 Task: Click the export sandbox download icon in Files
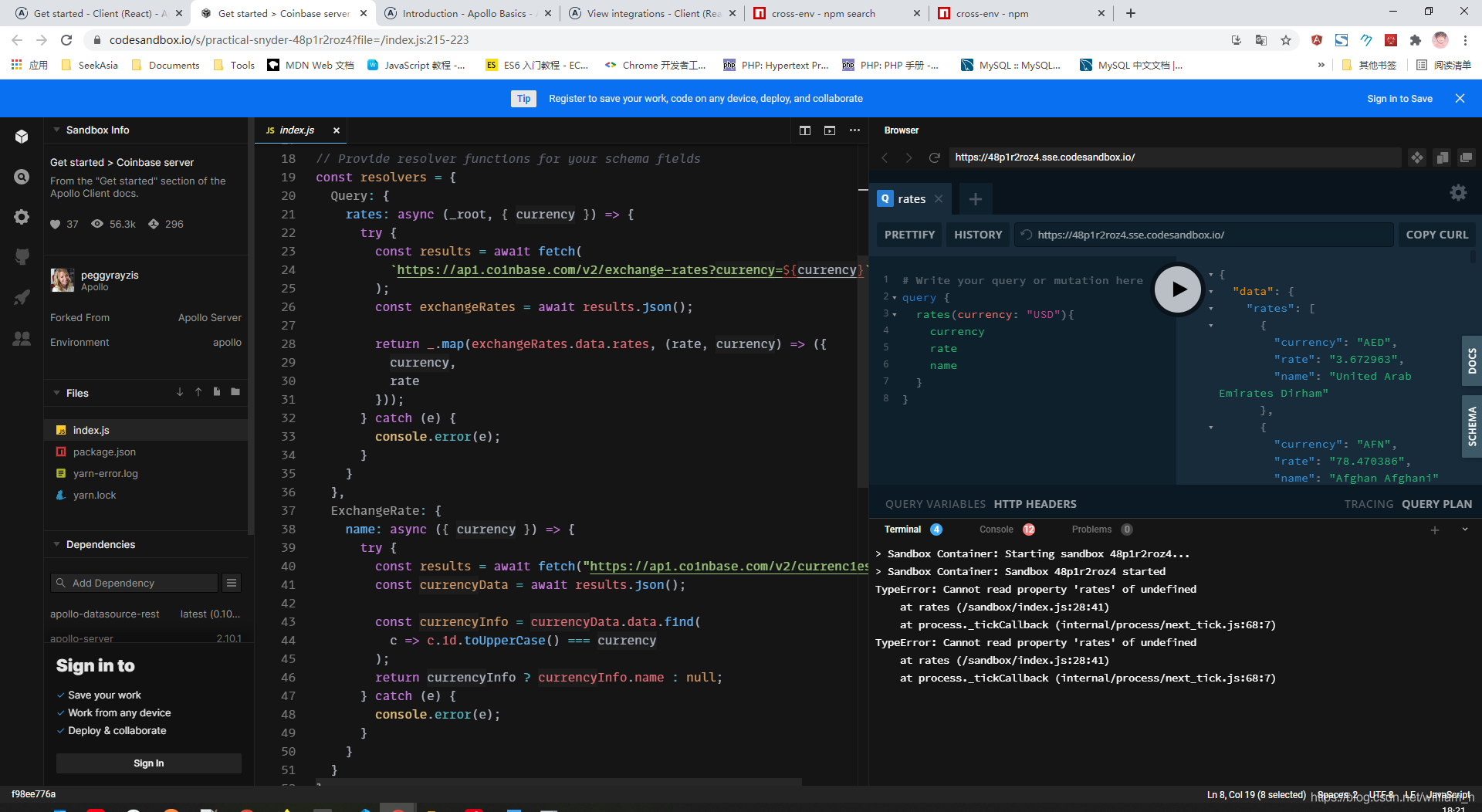(180, 392)
